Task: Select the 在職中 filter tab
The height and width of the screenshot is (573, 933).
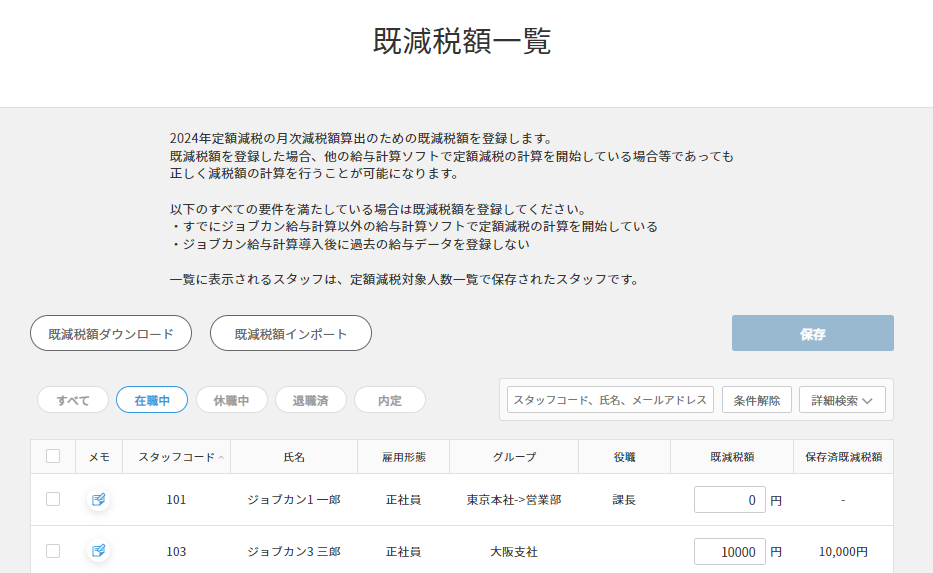Action: click(152, 400)
